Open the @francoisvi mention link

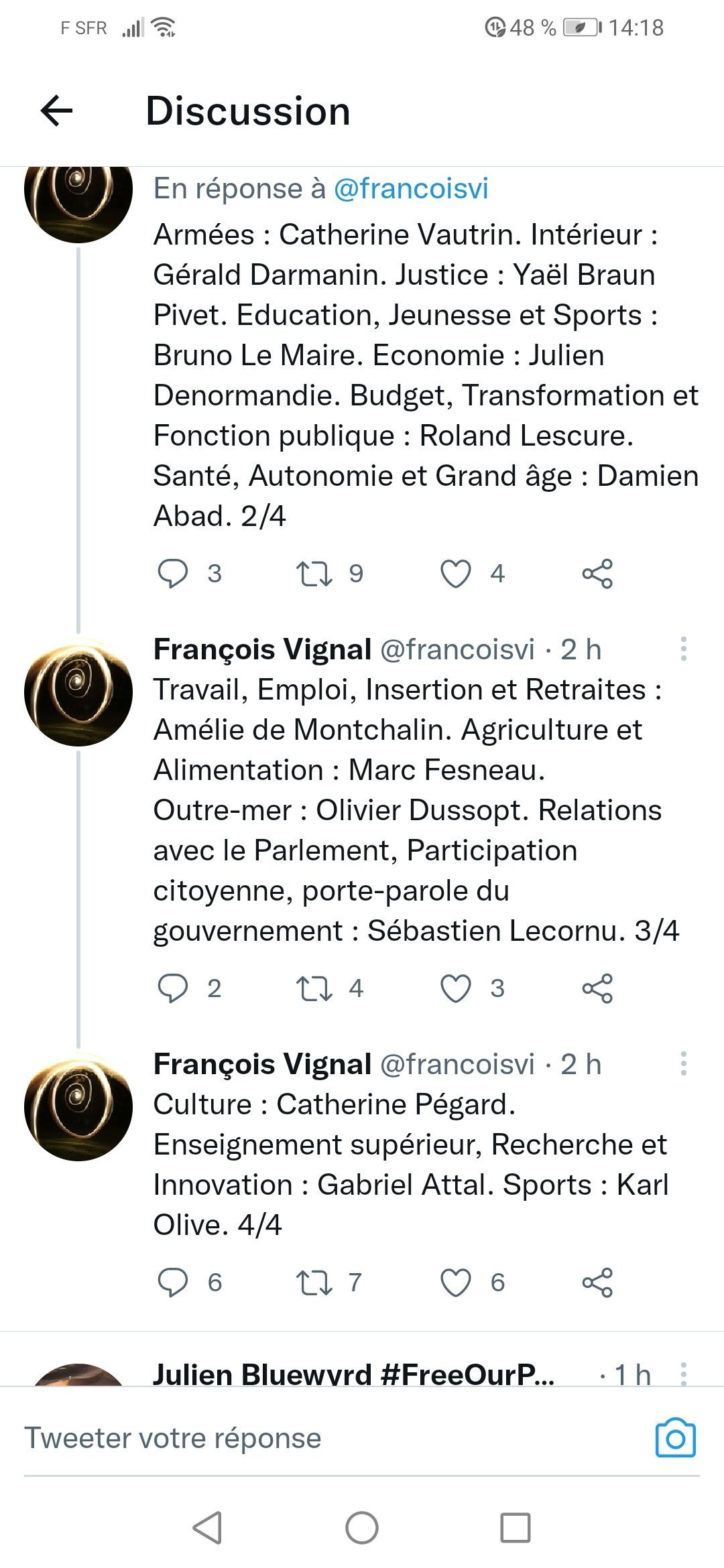pos(411,188)
